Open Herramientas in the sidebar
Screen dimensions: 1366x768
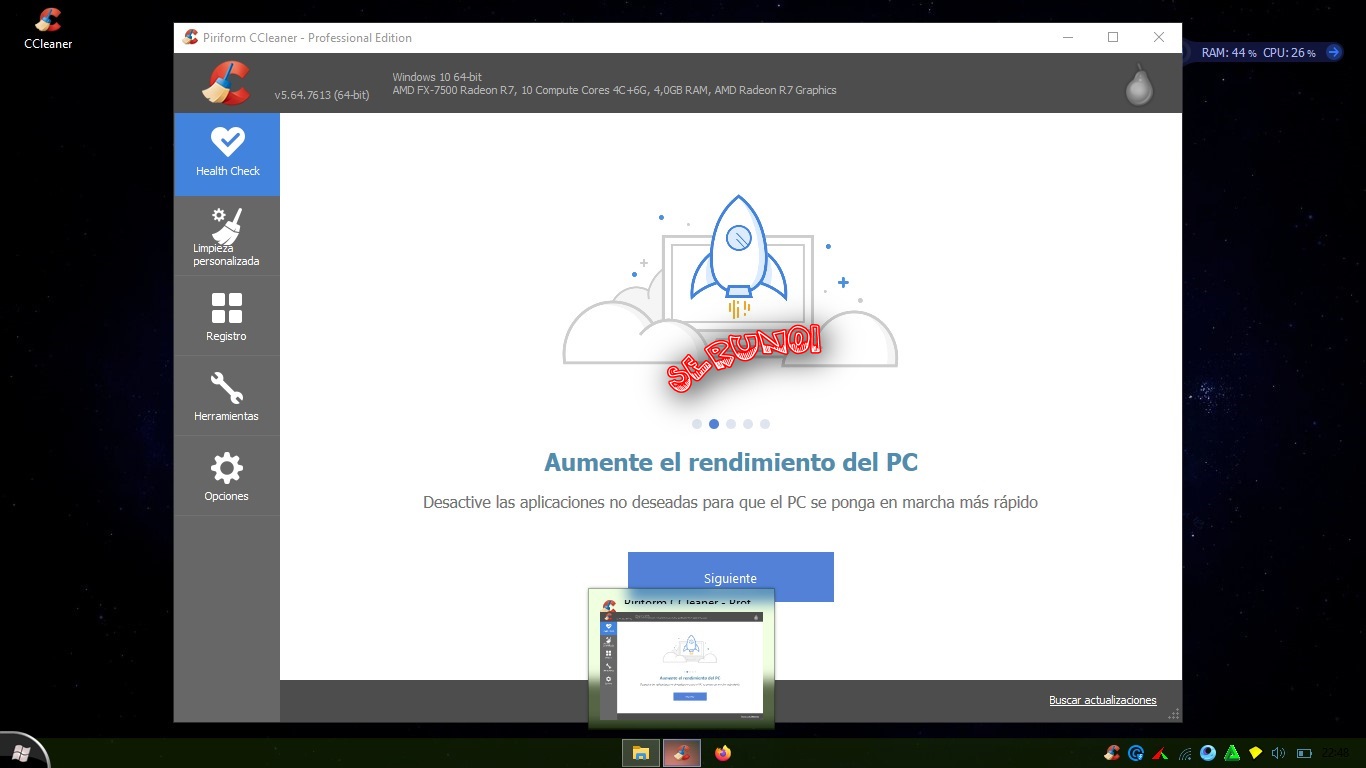coord(227,396)
